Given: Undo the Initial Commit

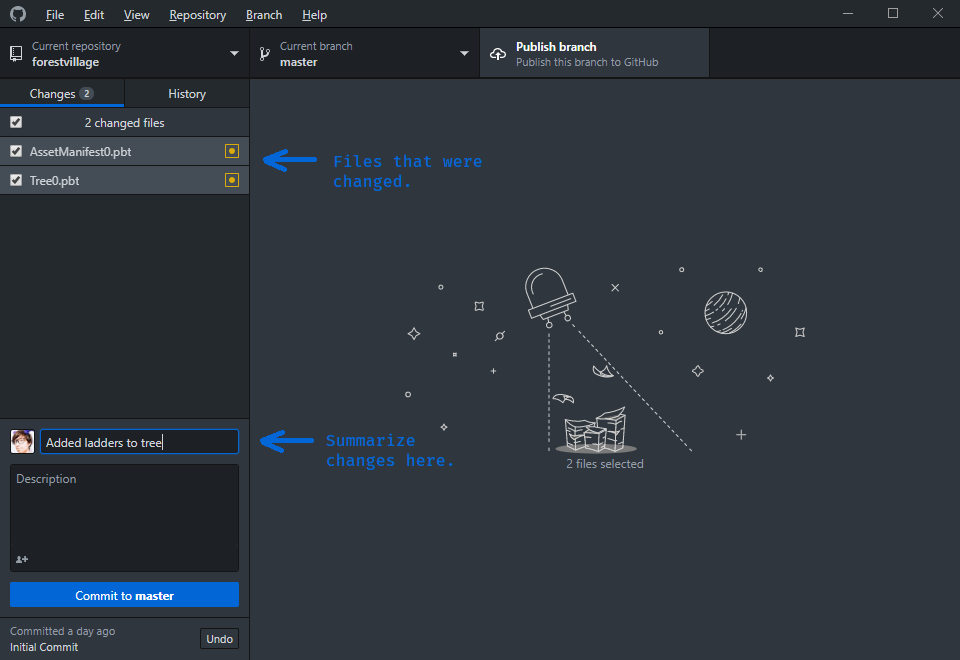Looking at the screenshot, I should [x=219, y=639].
